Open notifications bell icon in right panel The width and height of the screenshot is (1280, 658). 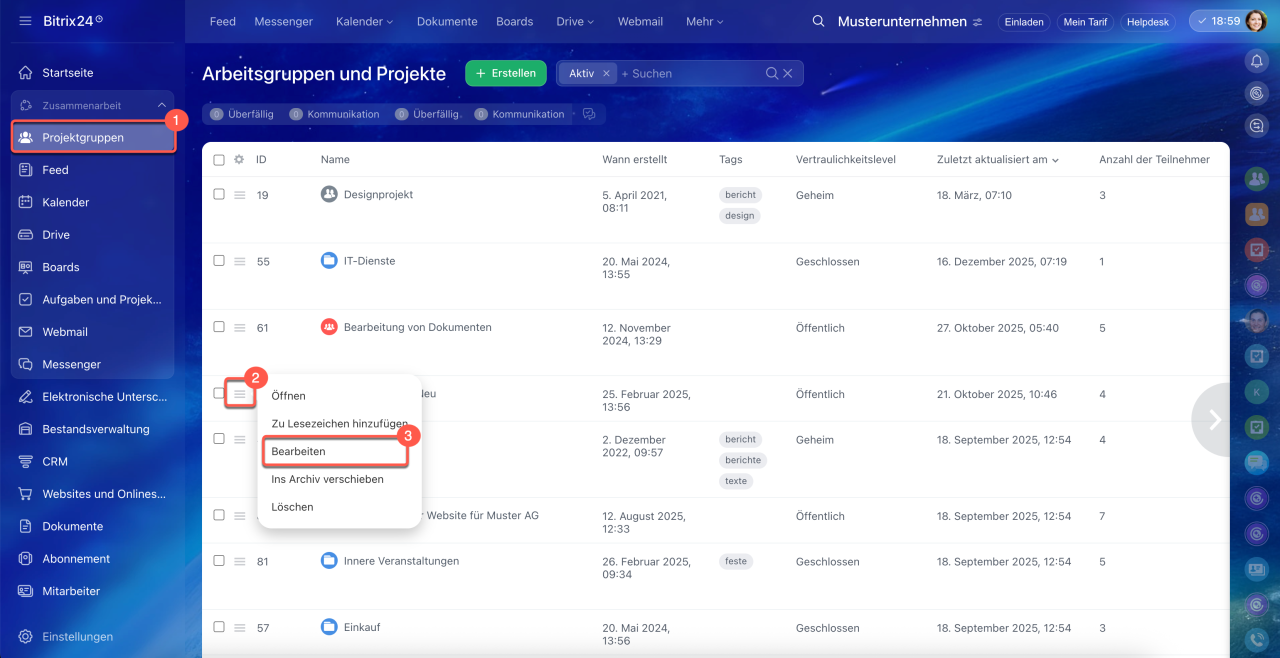[x=1257, y=61]
